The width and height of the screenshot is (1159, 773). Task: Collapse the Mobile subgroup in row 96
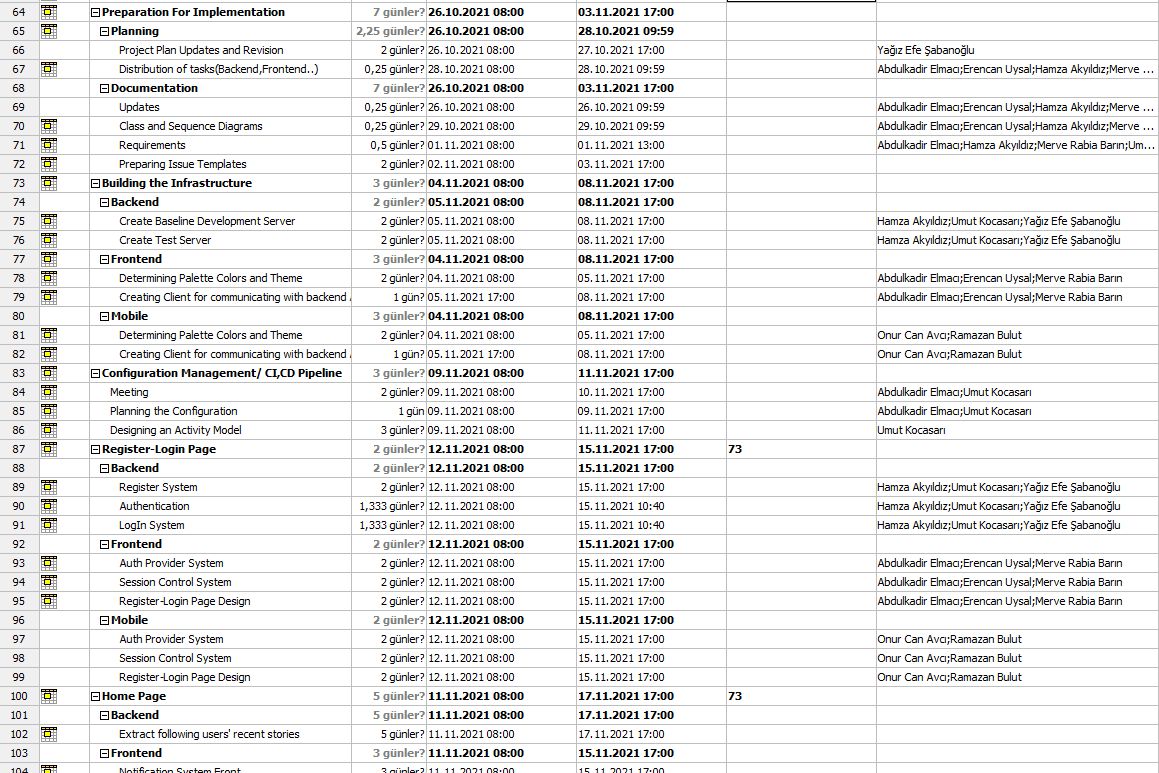[104, 621]
